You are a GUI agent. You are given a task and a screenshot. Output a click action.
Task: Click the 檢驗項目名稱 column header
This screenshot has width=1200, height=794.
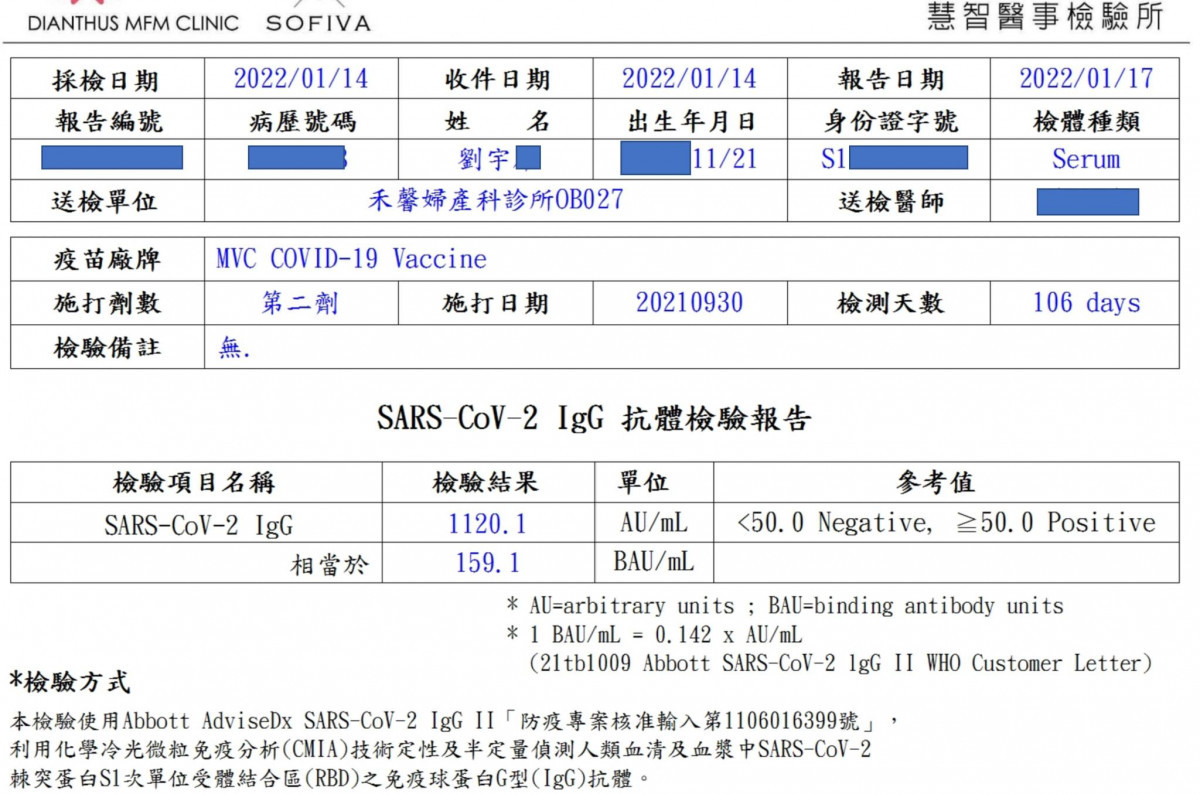point(194,484)
